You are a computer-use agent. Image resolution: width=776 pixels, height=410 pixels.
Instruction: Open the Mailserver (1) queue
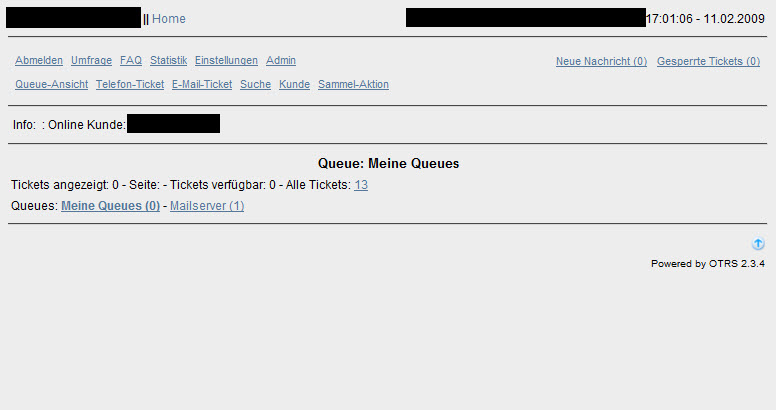tap(207, 206)
